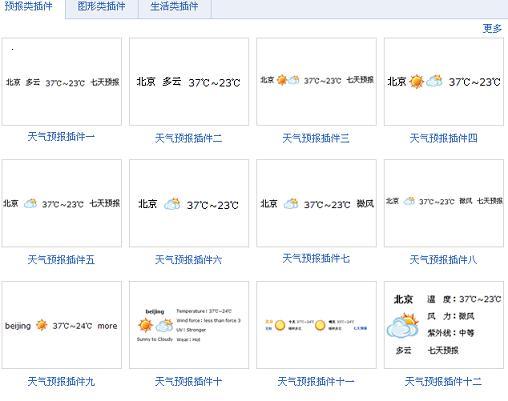Screen dimensions: 508x401
Task: Select the 预报类插件 tab
Action: [x=29, y=6]
